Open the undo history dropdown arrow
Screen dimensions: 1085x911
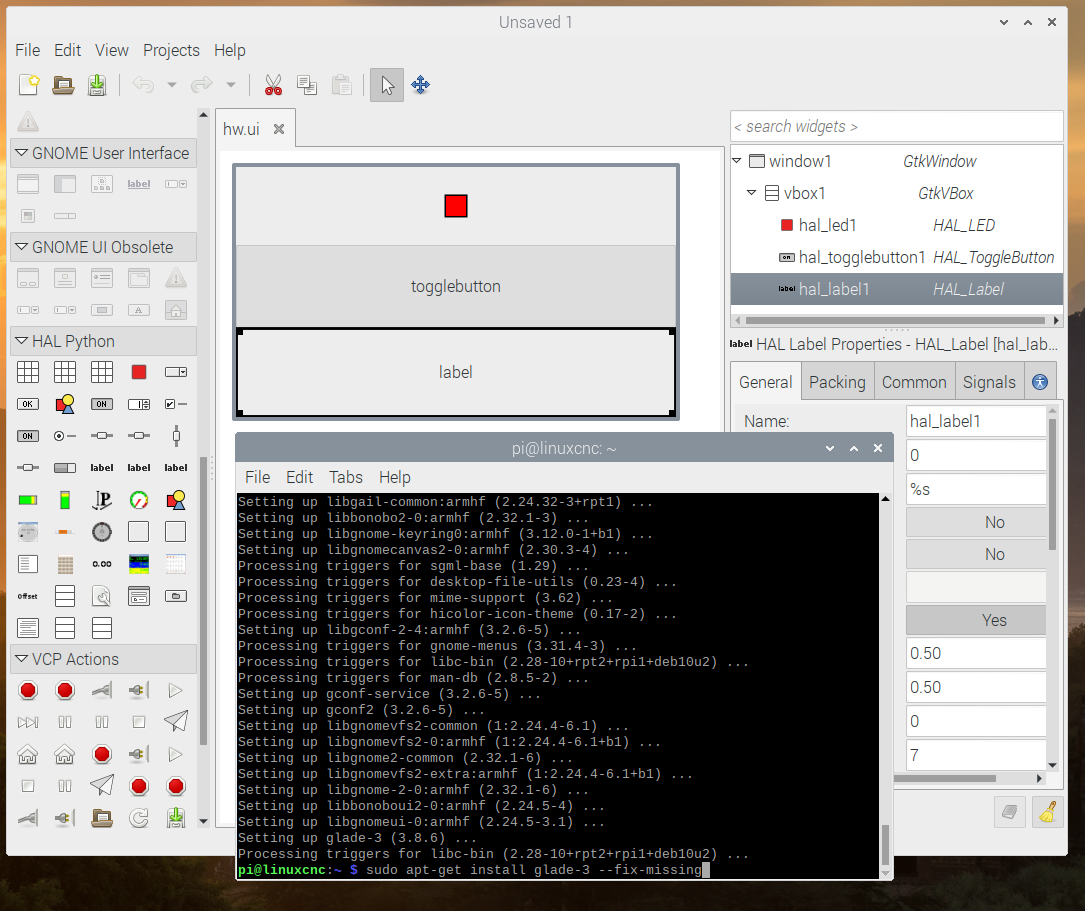pos(172,85)
